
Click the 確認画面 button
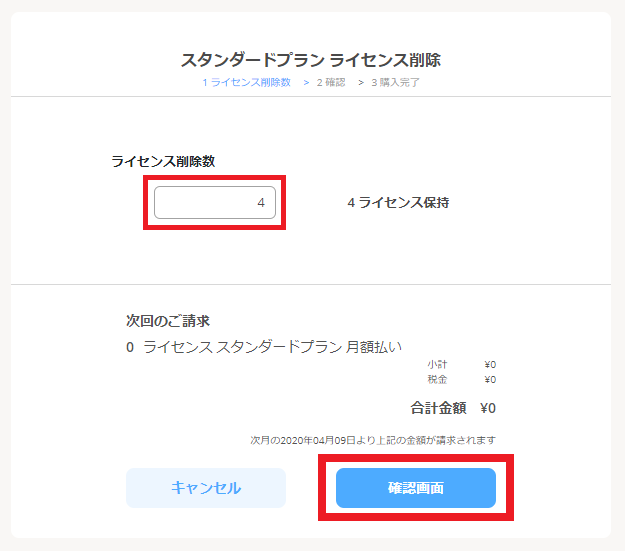click(x=416, y=488)
